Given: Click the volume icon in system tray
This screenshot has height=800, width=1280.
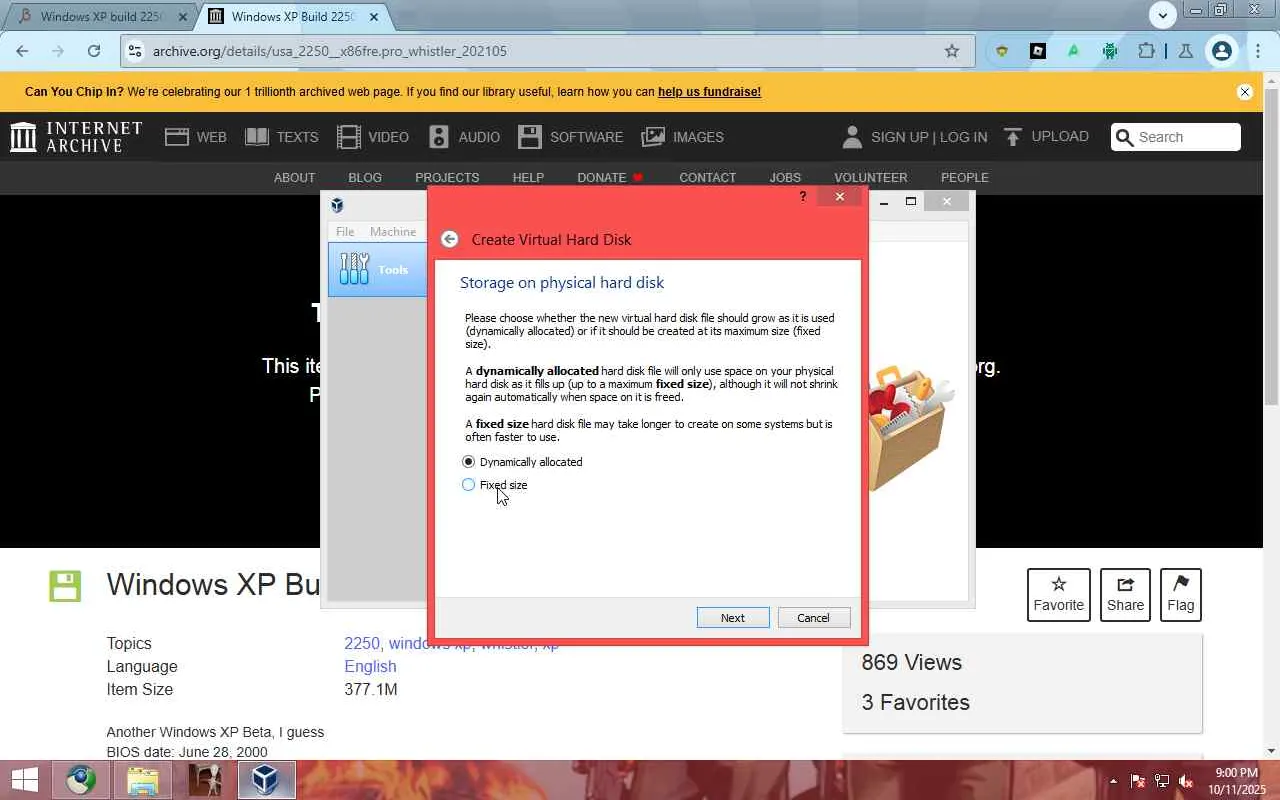Looking at the screenshot, I should 1186,781.
